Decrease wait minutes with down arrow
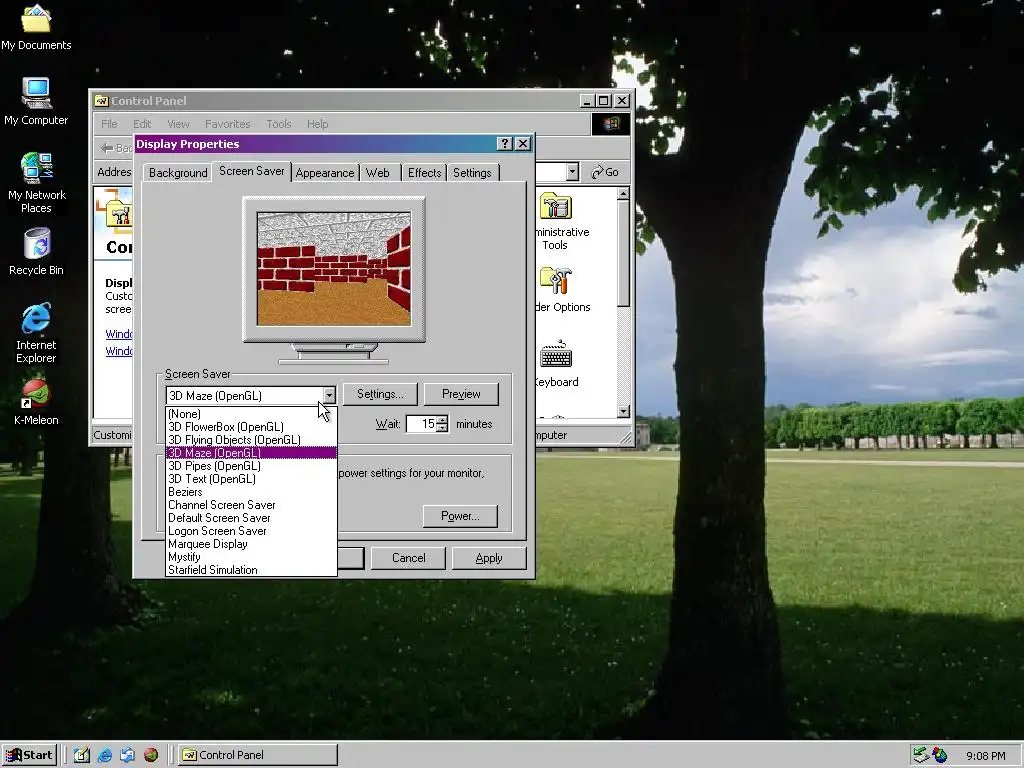The image size is (1024, 768). pos(443,428)
